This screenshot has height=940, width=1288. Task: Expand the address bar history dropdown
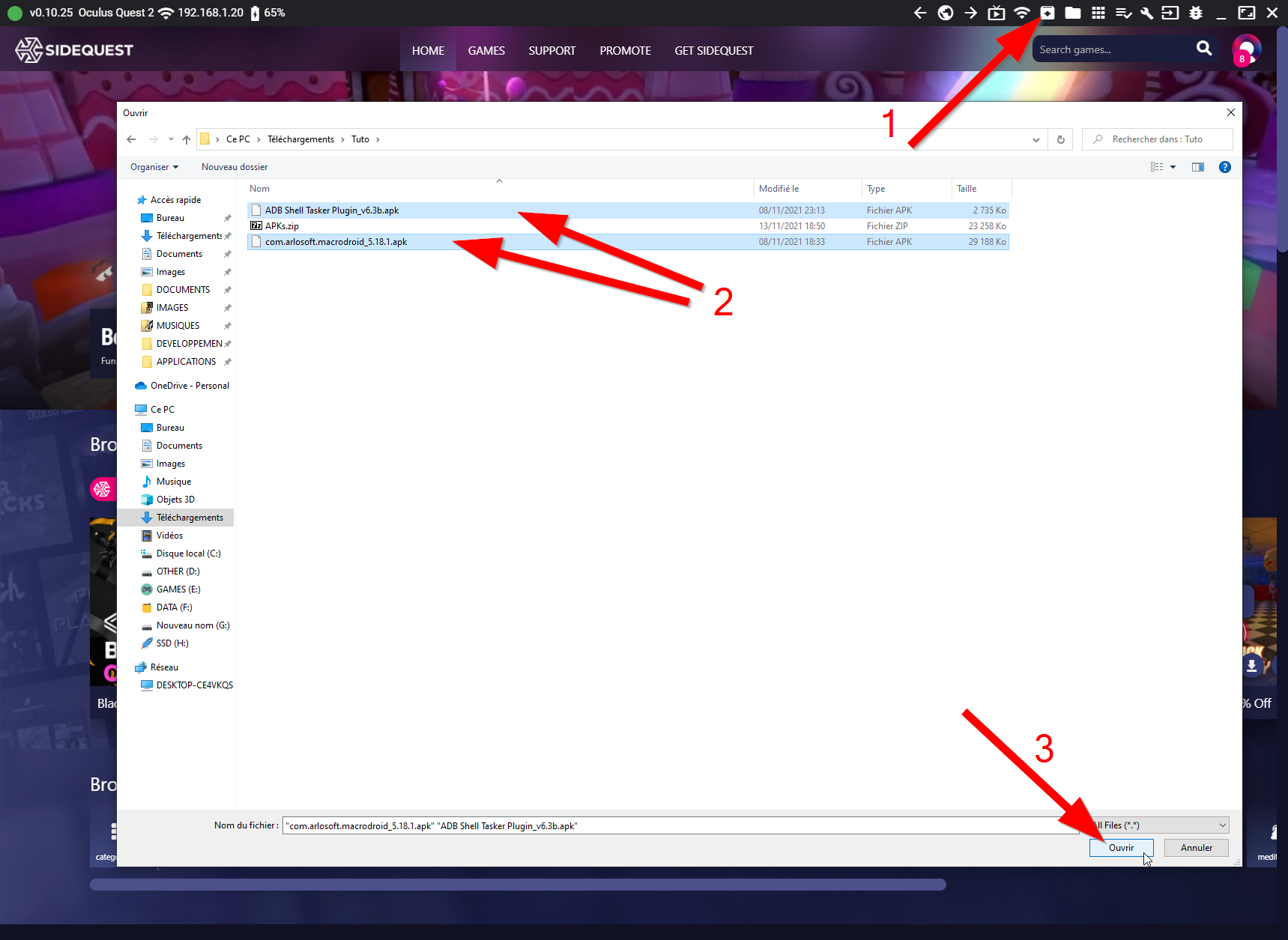[1036, 139]
